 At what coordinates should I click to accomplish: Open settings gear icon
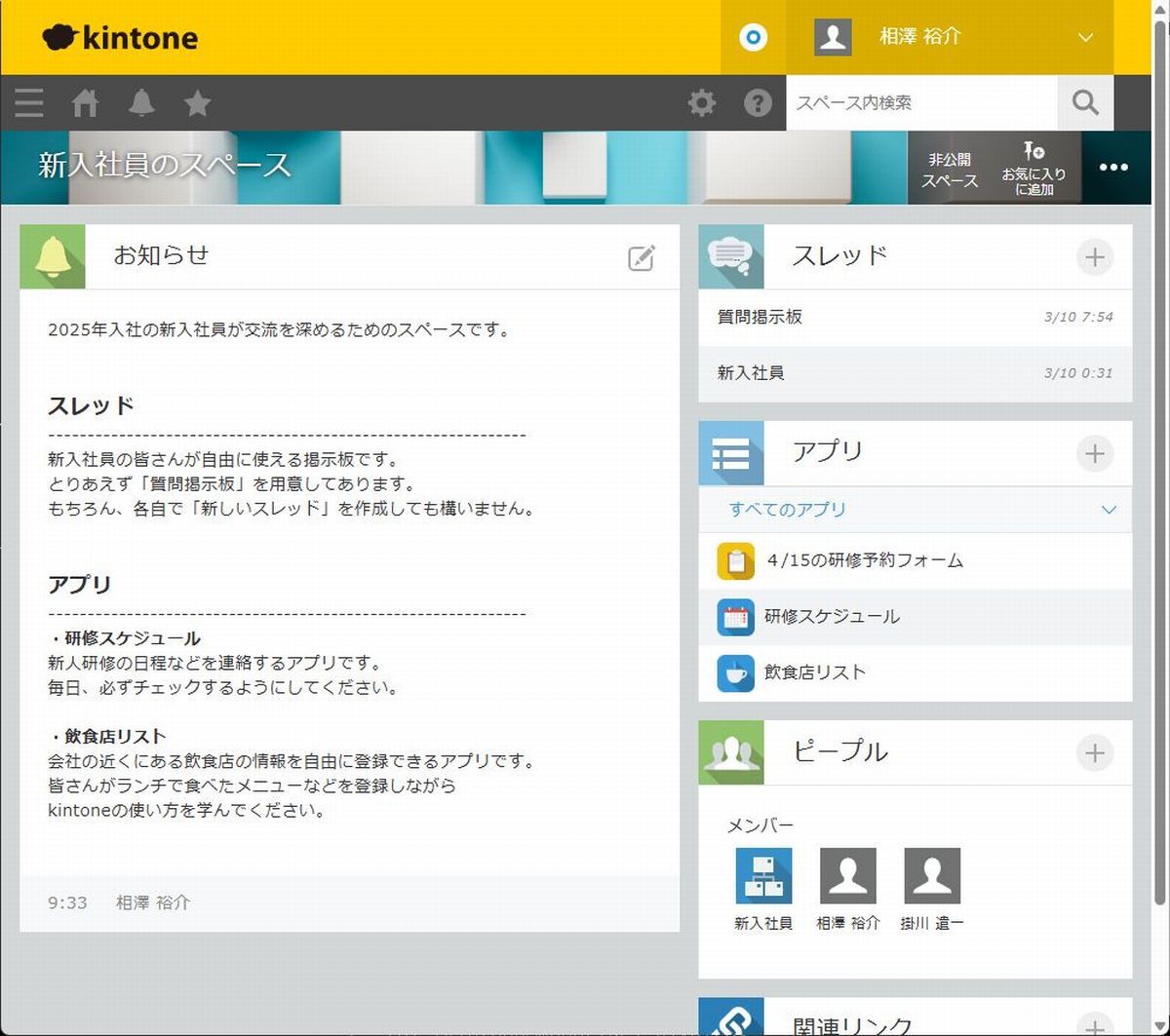(x=701, y=102)
